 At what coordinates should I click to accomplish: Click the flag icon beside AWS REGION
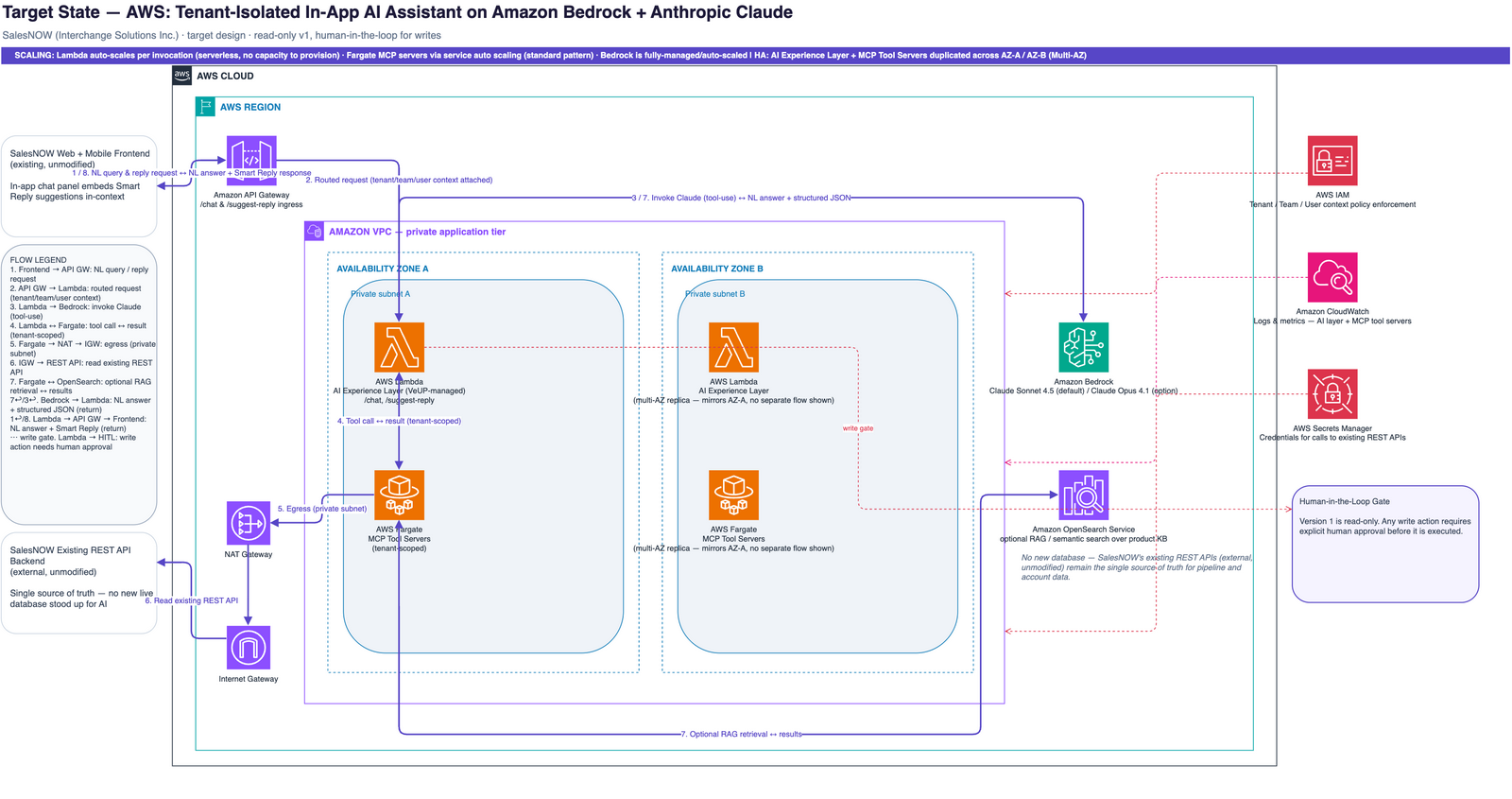coord(205,107)
